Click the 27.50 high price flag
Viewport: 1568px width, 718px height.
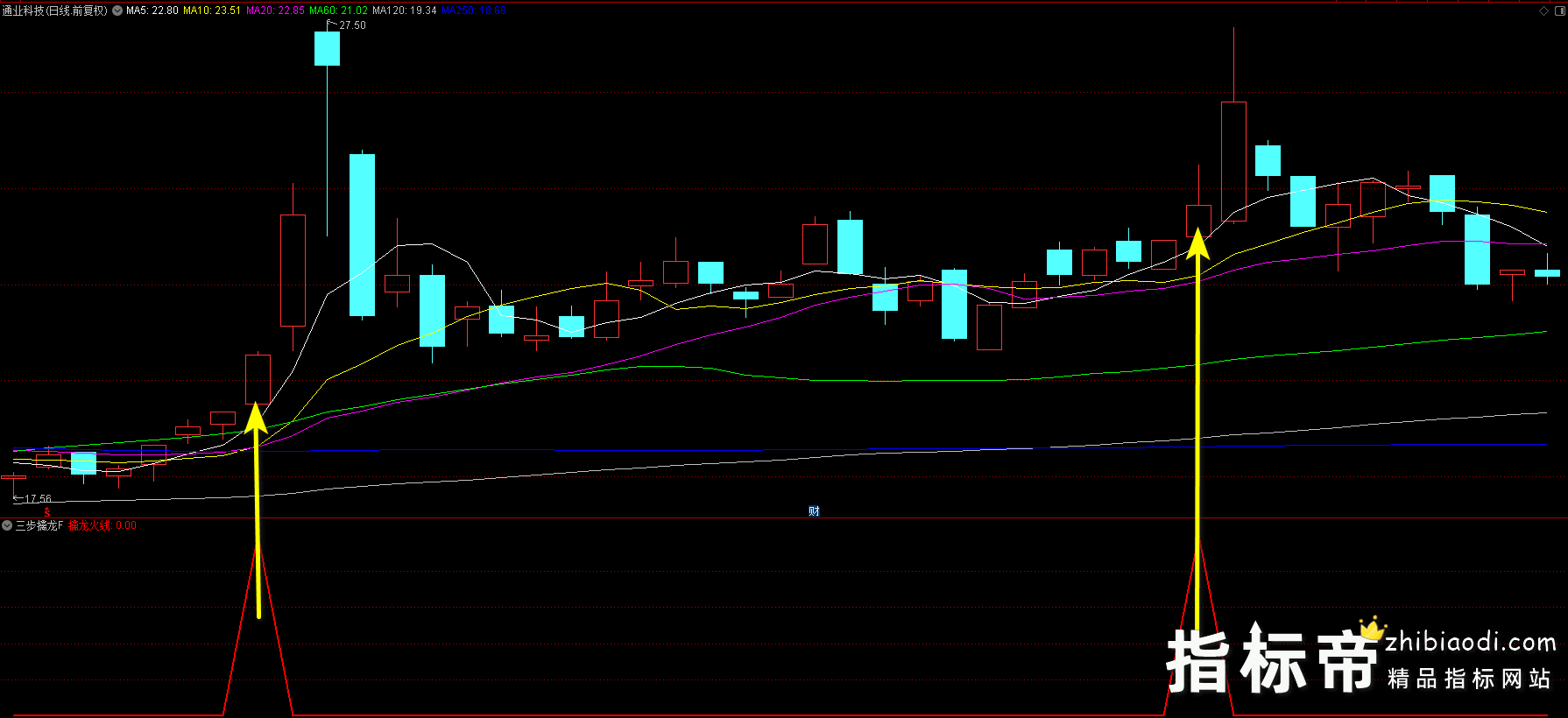tap(352, 25)
